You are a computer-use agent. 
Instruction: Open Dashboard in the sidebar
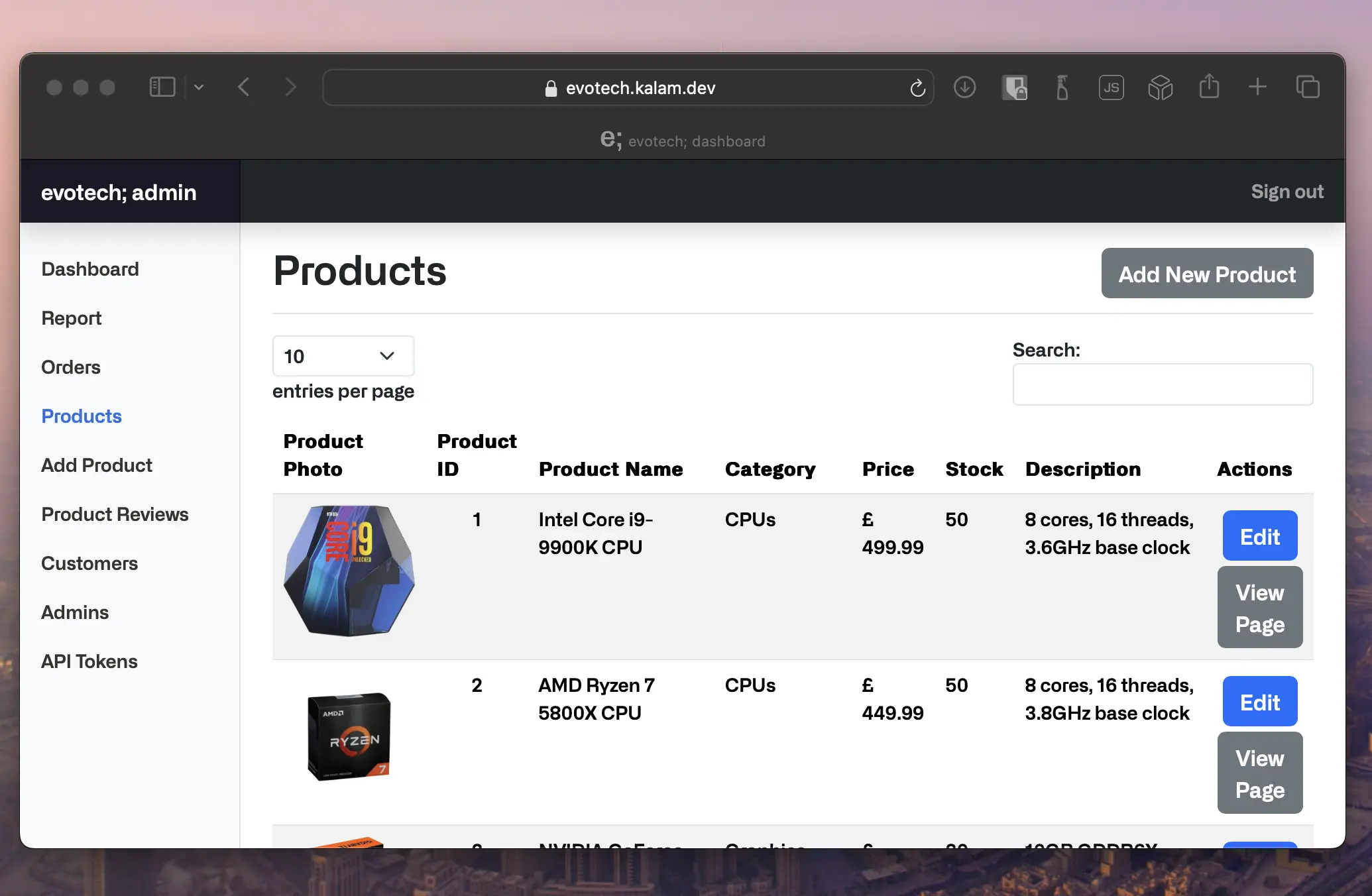coord(90,269)
